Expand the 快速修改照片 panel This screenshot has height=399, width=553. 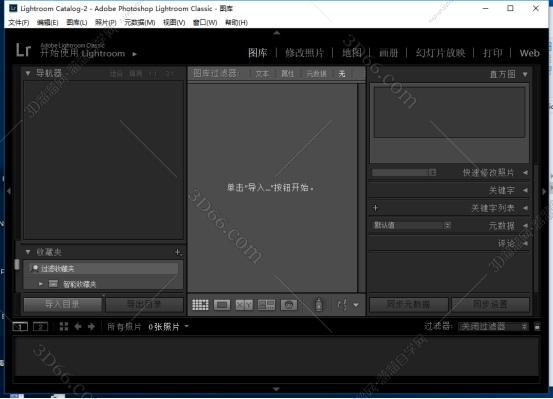click(x=525, y=173)
